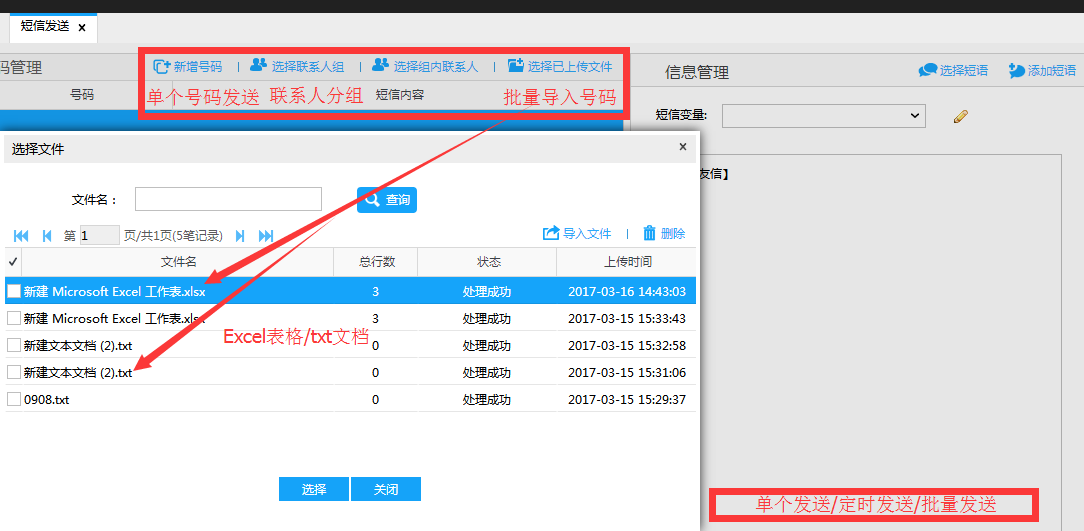1084x531 pixels.
Task: Tick the highlighted Excel 工作表.xlsx row checkbox
Action: [14, 291]
